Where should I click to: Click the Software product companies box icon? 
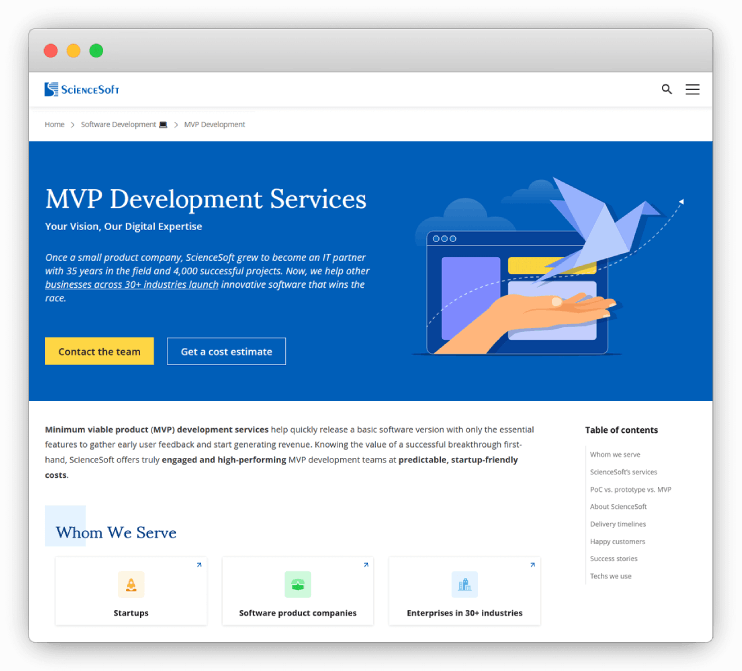(298, 584)
